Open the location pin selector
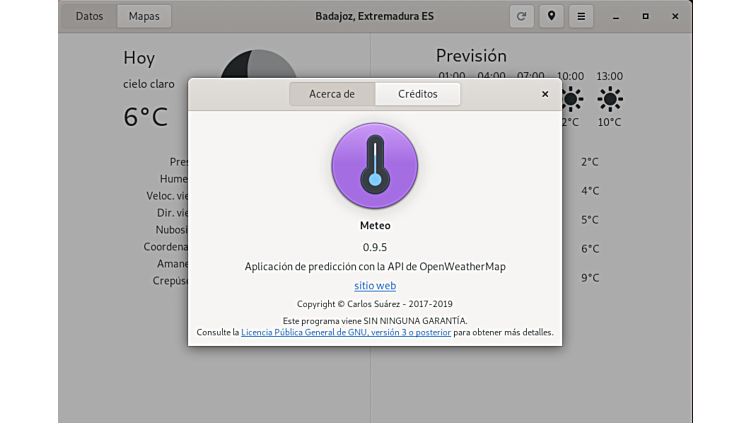This screenshot has width=752, height=423. coord(551,16)
